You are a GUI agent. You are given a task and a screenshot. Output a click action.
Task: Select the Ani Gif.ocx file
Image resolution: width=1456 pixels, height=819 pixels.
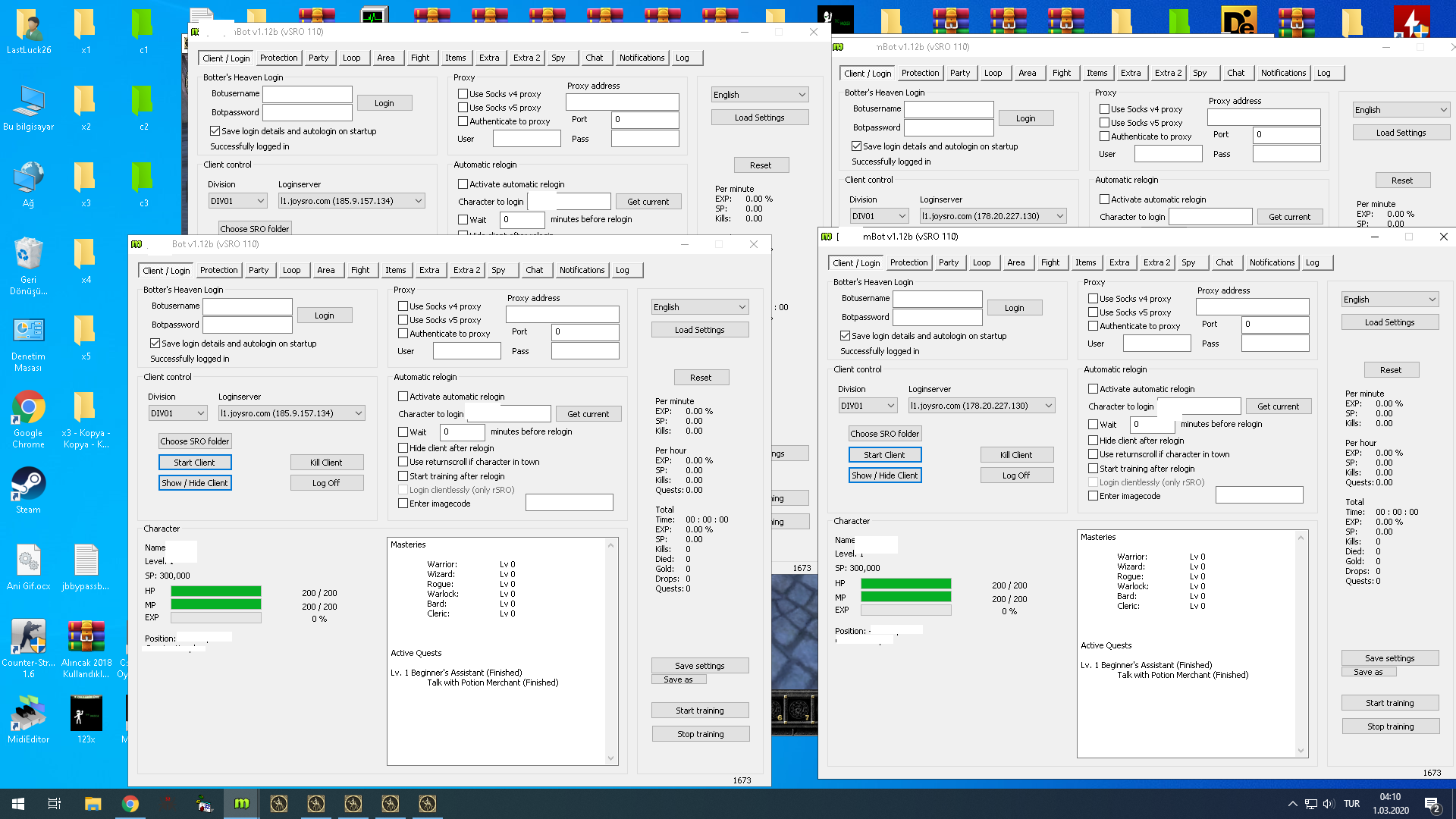pos(29,566)
